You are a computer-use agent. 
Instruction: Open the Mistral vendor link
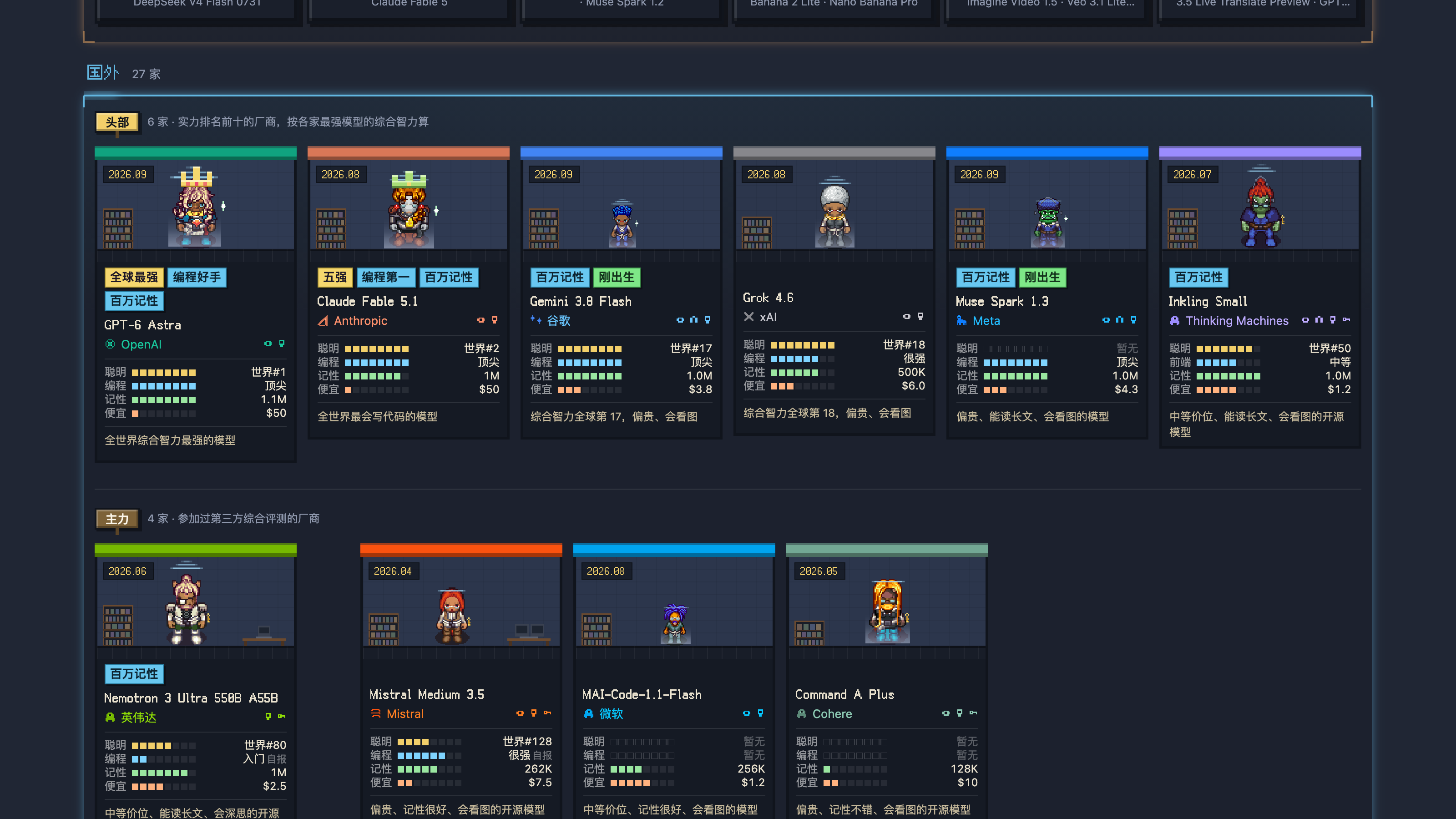click(x=404, y=714)
